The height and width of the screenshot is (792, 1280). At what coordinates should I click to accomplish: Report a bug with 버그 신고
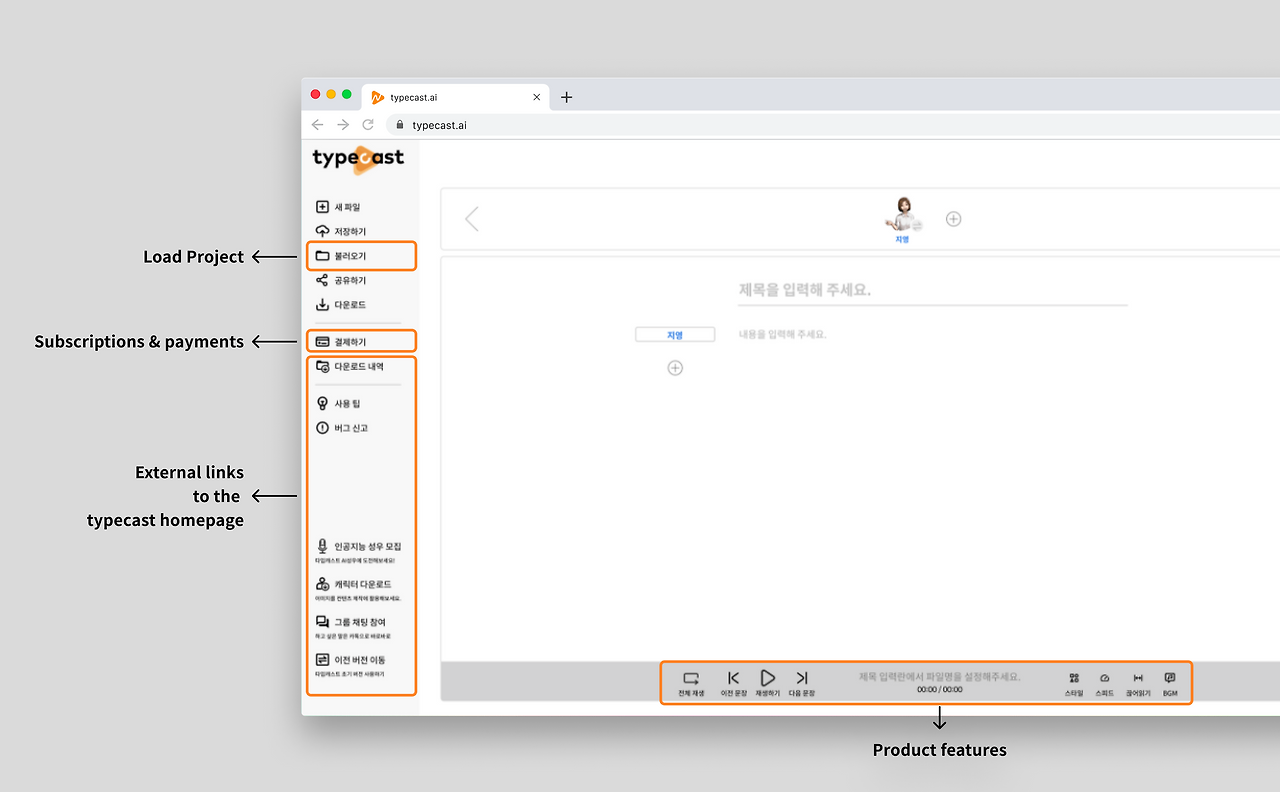(342, 428)
